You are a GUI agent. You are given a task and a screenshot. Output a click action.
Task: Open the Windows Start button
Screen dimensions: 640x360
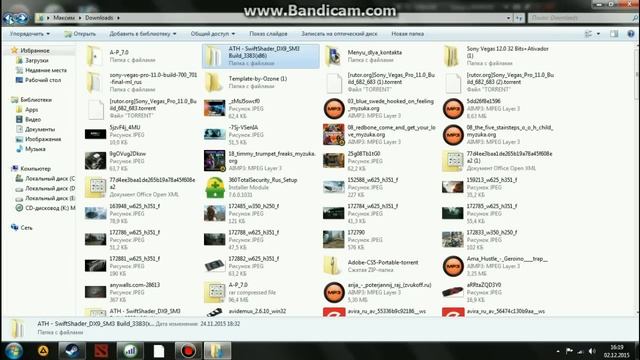click(x=13, y=351)
